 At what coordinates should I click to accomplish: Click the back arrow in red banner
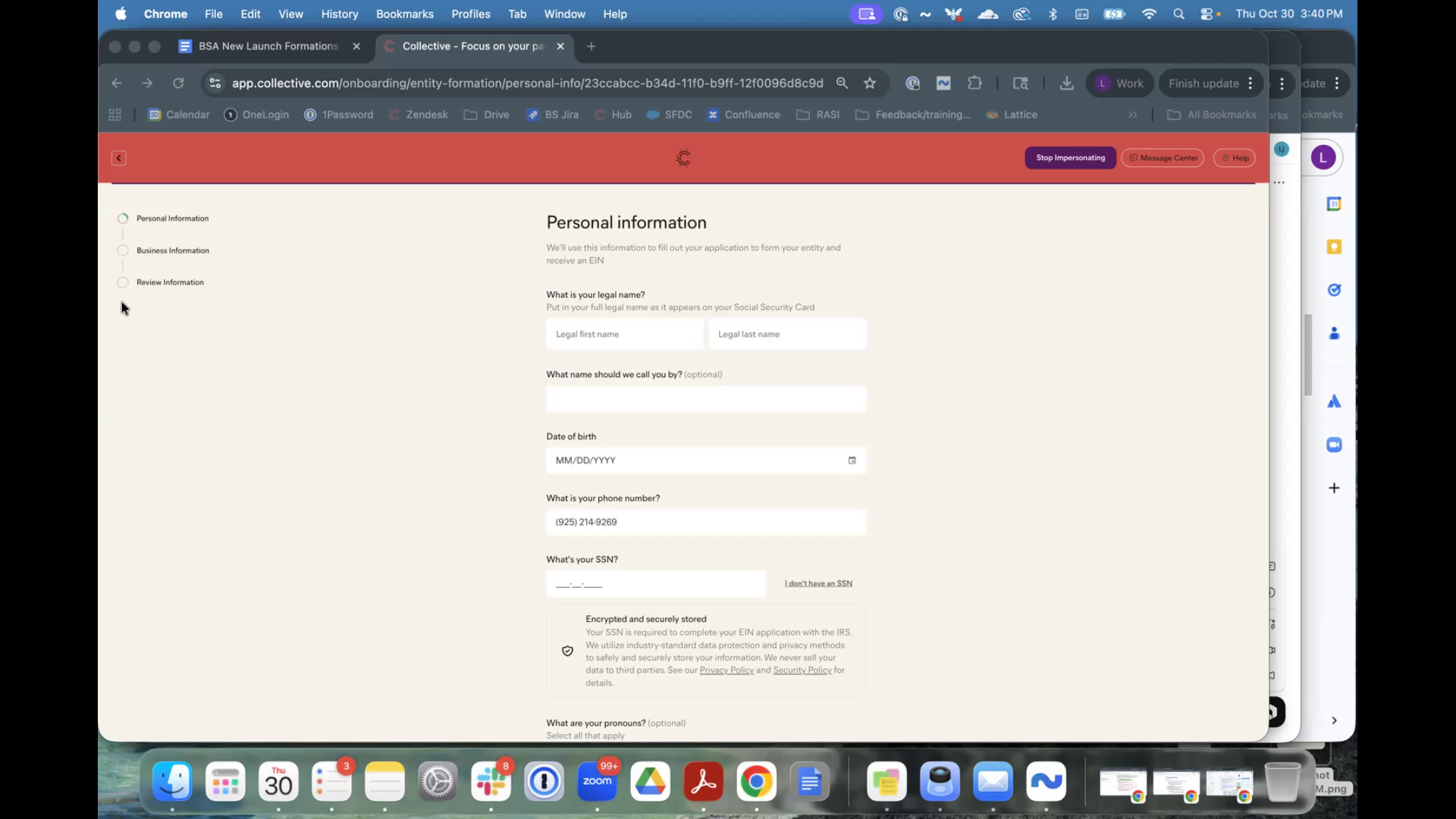(x=118, y=158)
